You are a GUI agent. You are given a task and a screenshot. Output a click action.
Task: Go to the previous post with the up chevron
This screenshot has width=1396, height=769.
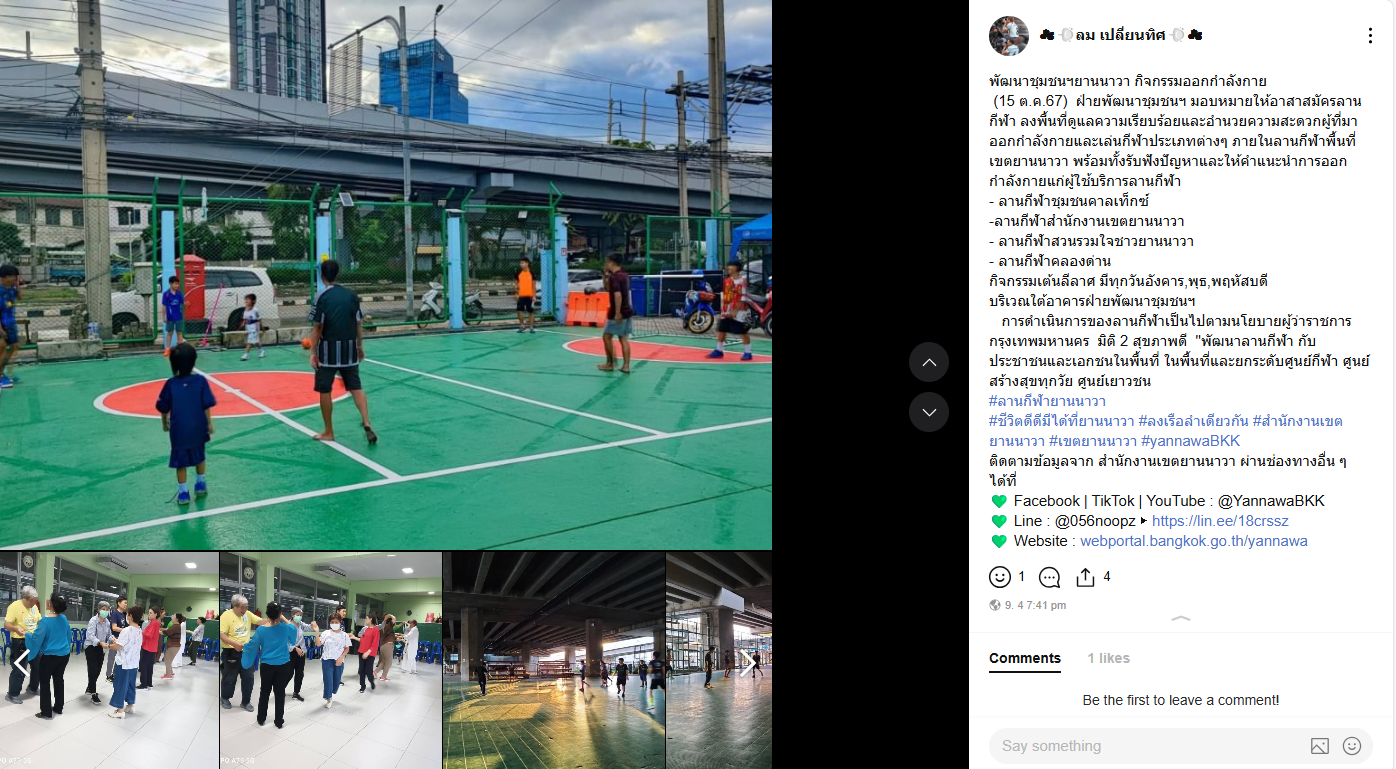(x=929, y=362)
